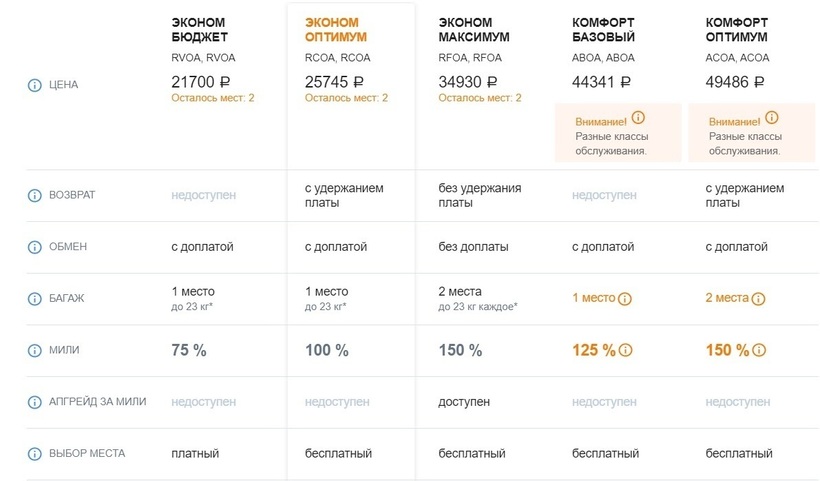820x481 pixels.
Task: Click the info icon beside БАГАЖ
Action: 35,299
